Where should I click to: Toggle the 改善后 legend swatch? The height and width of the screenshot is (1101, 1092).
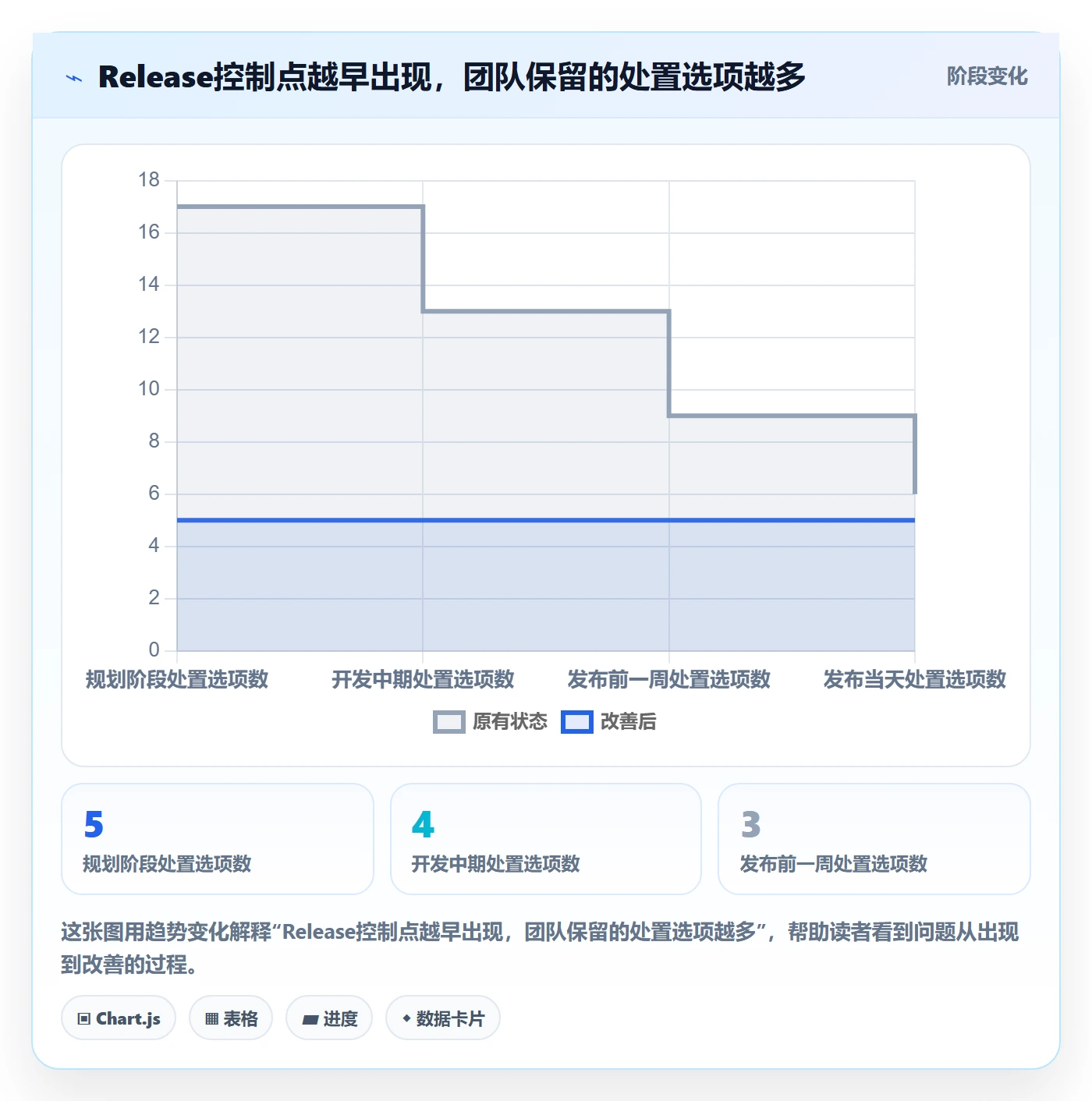click(577, 722)
